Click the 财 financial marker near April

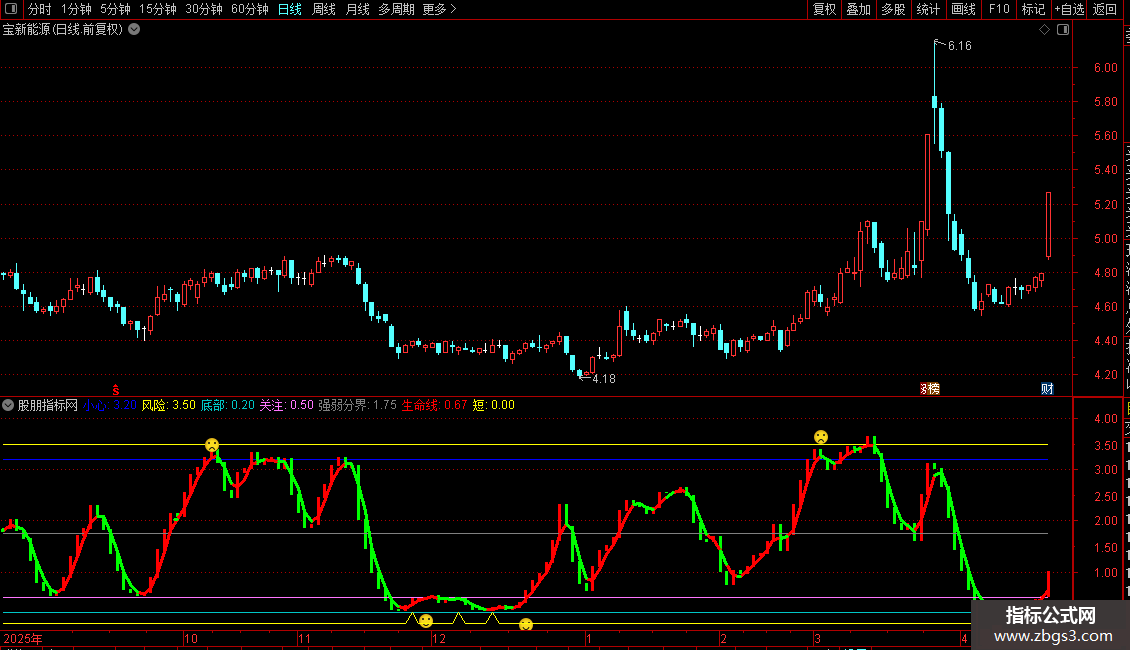click(1047, 389)
